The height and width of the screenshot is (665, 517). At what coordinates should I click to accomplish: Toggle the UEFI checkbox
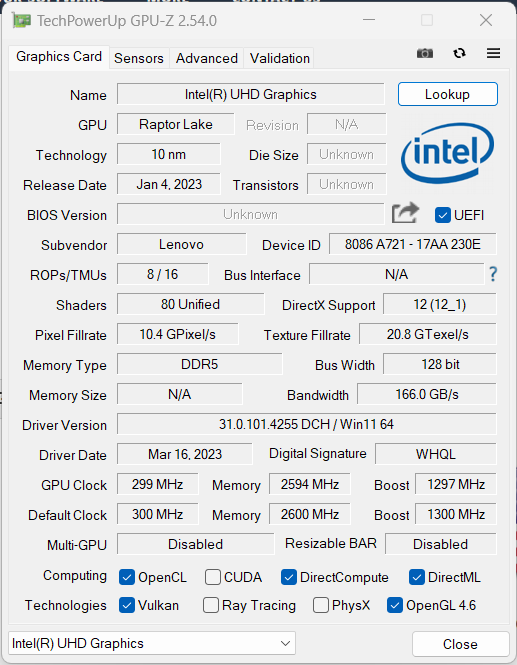point(442,215)
